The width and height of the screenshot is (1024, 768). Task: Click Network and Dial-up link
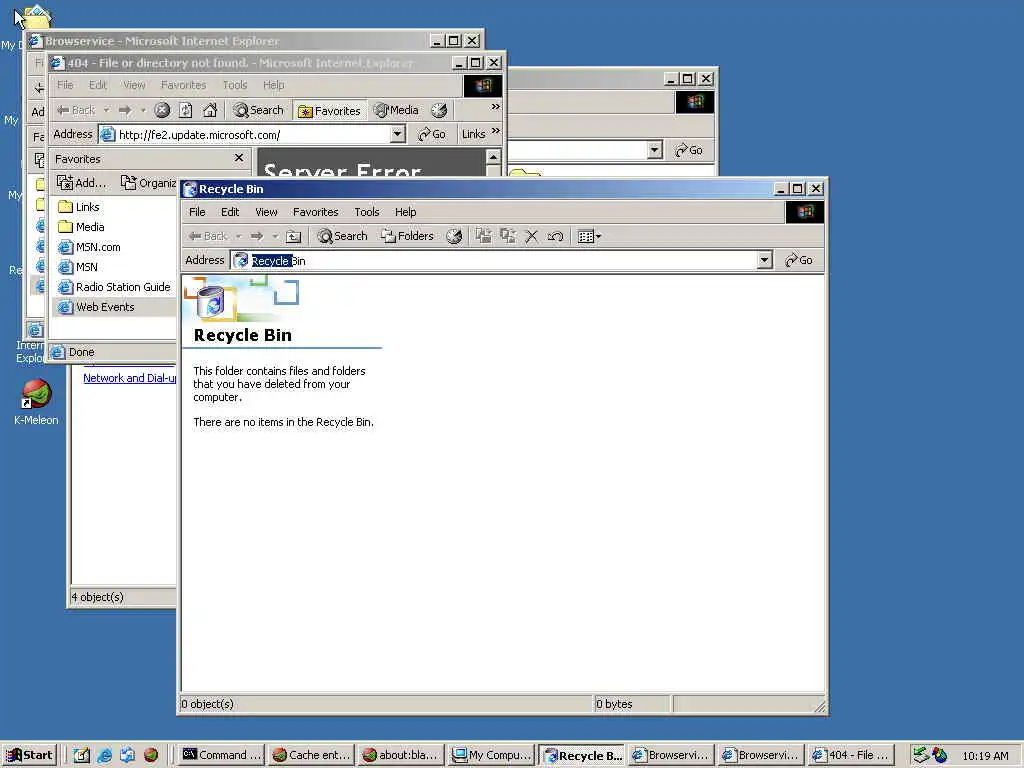click(x=129, y=378)
